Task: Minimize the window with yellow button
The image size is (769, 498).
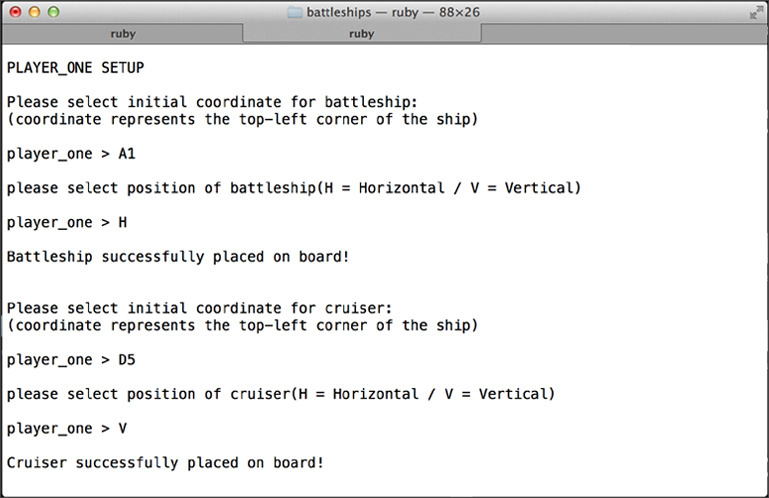Action: pyautogui.click(x=34, y=12)
